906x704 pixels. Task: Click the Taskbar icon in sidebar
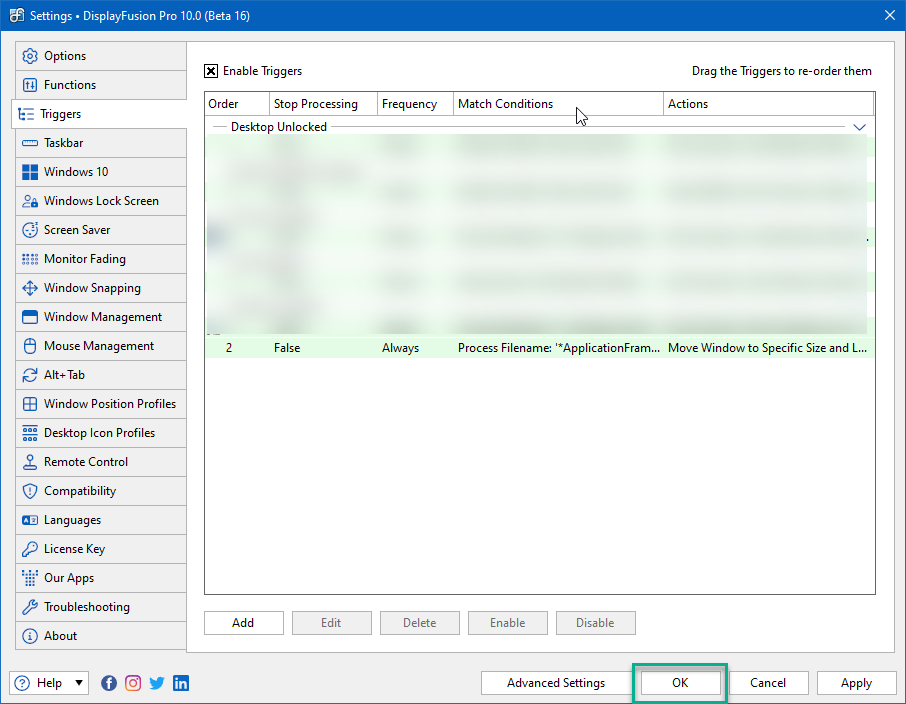click(x=29, y=143)
